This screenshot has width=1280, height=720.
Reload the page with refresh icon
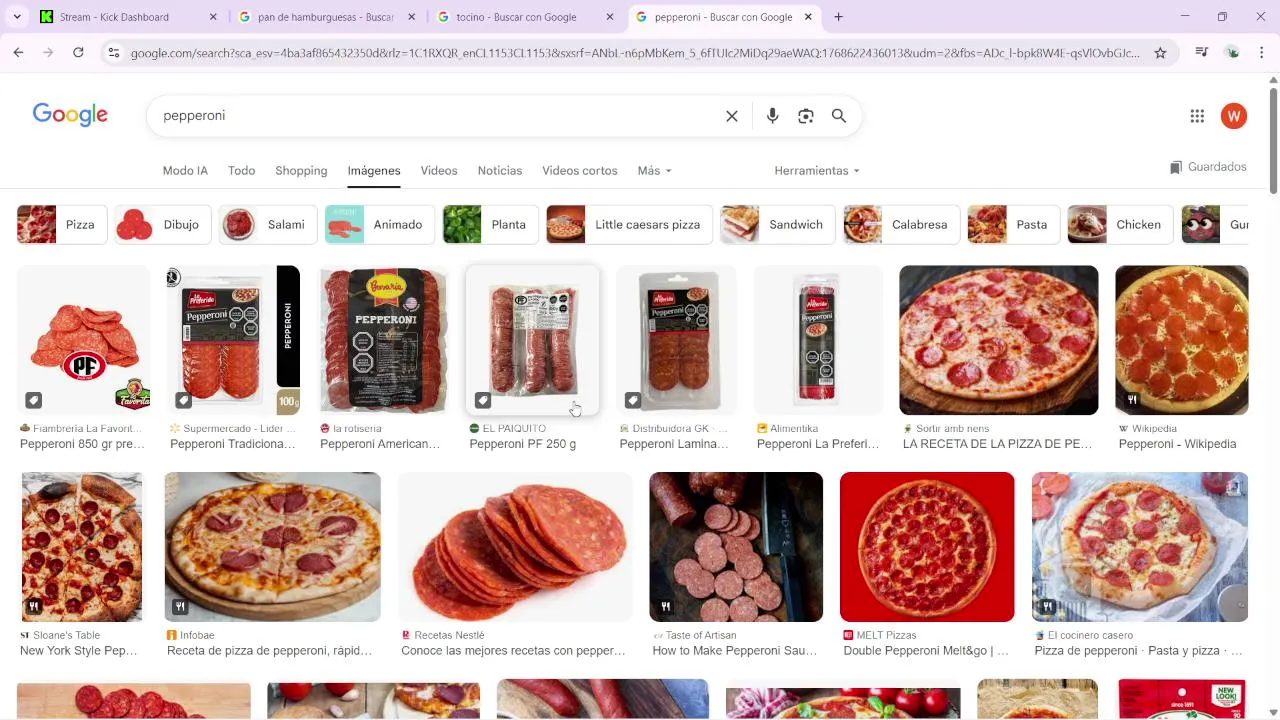pyautogui.click(x=78, y=53)
